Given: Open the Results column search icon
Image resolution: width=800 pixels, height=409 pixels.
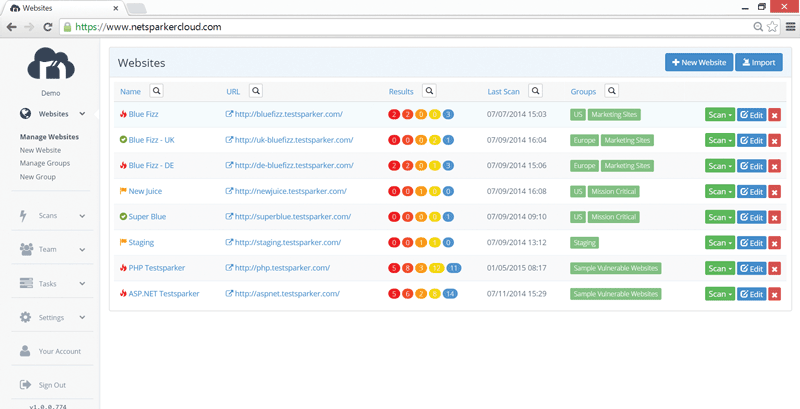Looking at the screenshot, I should [x=430, y=91].
